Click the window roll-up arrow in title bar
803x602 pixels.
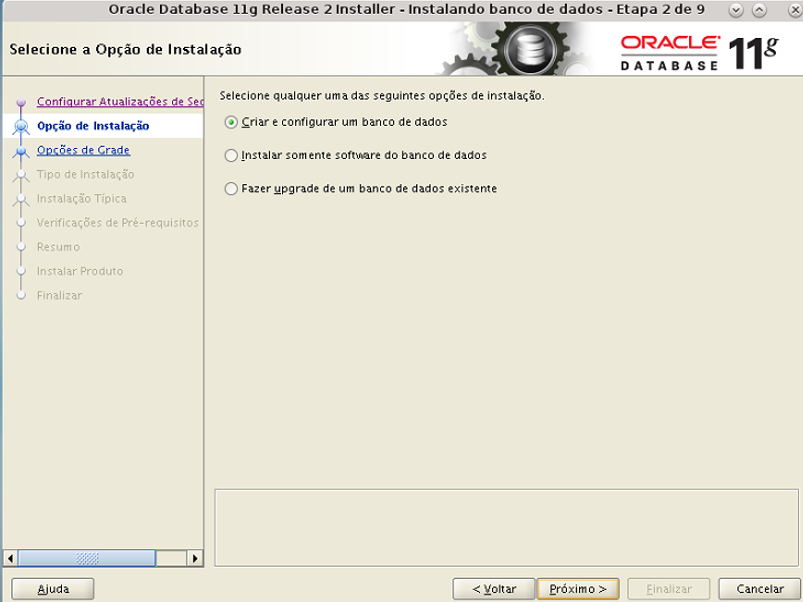(759, 10)
